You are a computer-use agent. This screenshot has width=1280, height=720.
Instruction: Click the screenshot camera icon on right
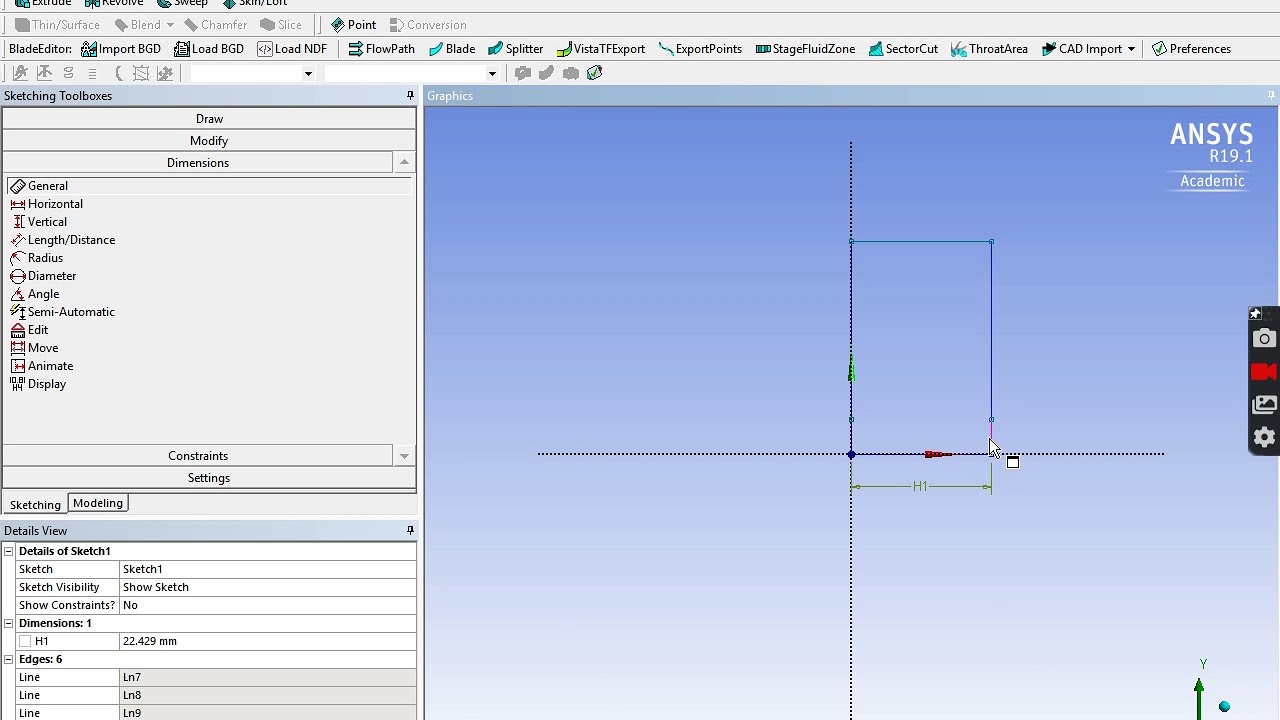tap(1264, 339)
